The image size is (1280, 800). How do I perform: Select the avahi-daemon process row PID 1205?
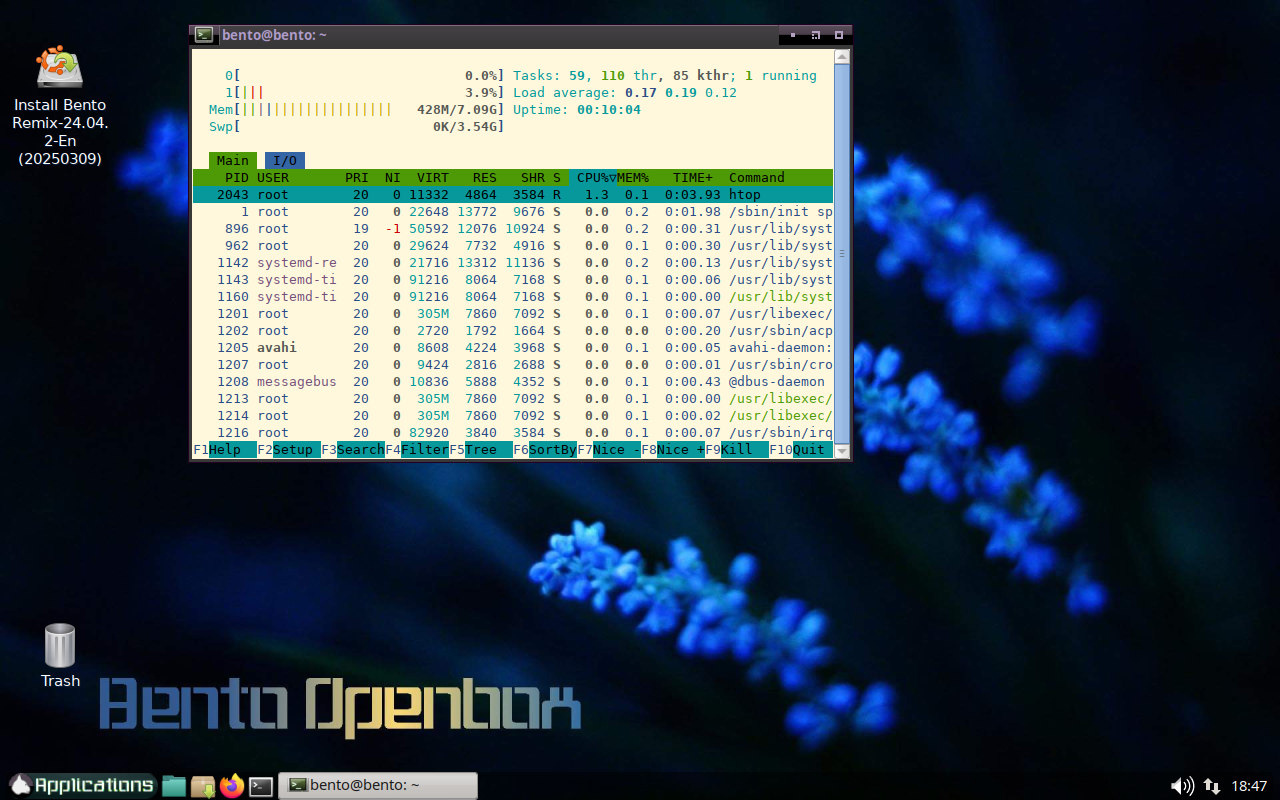tap(513, 347)
